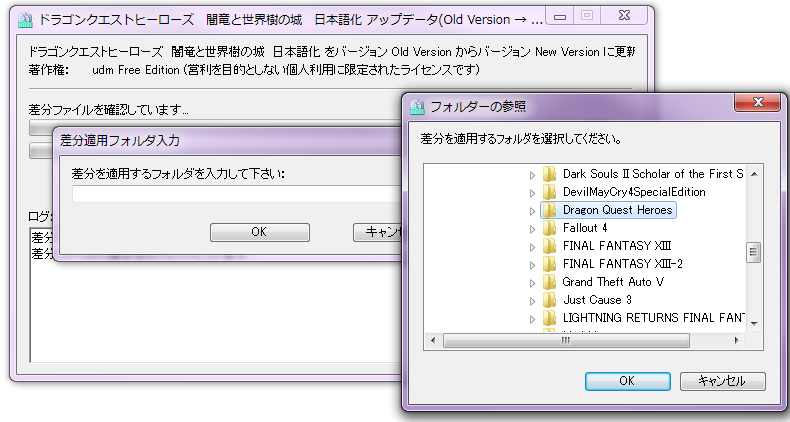Click the Grand Theft Auto V folder icon
Viewport: 790px width, 422px height.
pos(549,282)
